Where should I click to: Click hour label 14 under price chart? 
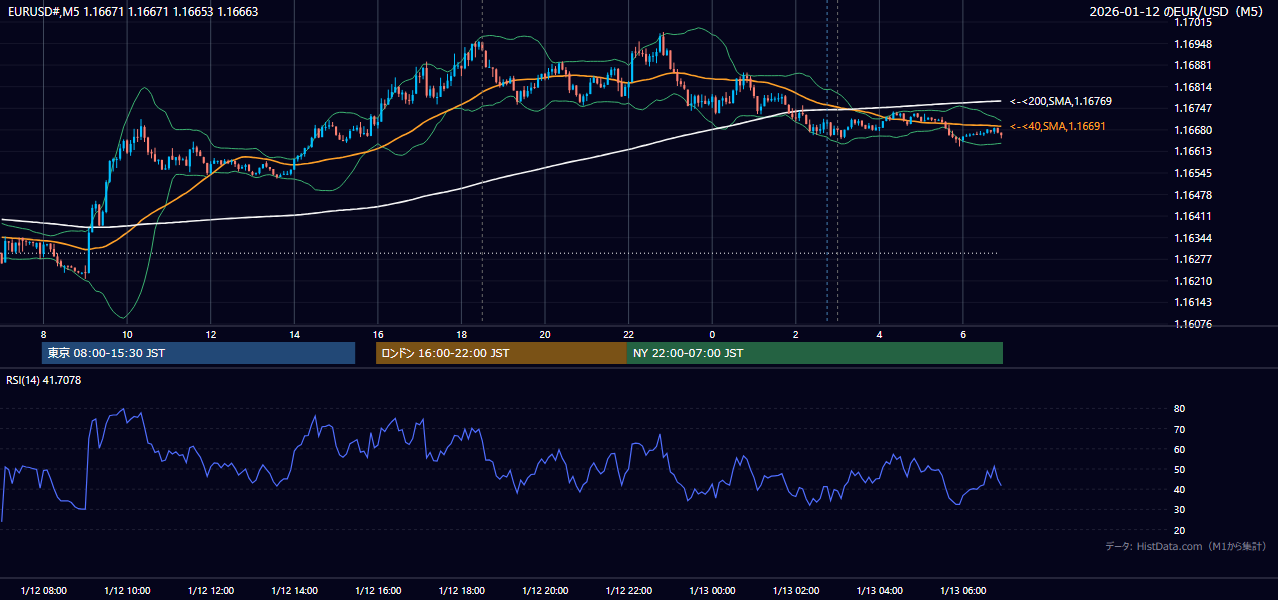[294, 334]
